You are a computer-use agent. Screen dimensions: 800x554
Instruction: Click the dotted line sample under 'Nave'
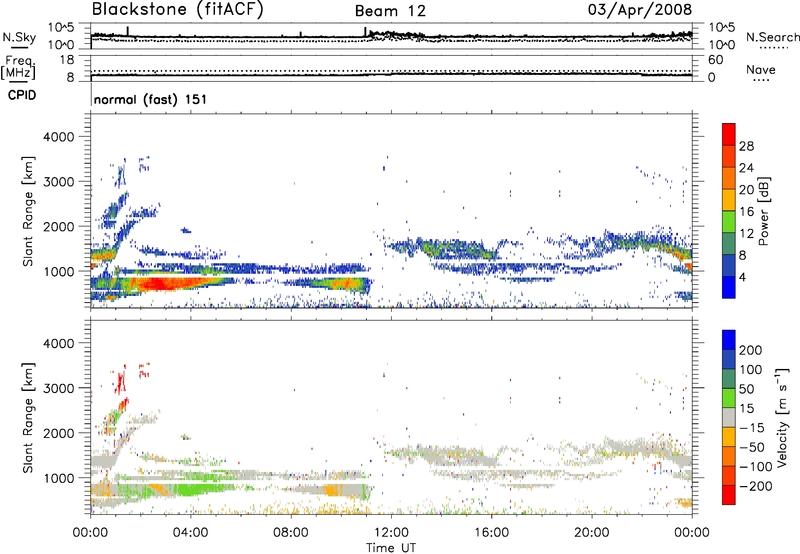[761, 80]
